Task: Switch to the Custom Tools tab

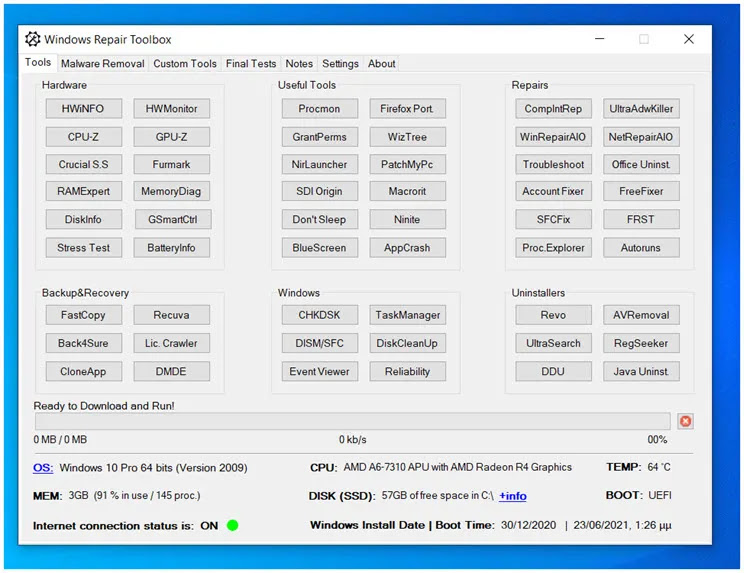Action: tap(185, 64)
